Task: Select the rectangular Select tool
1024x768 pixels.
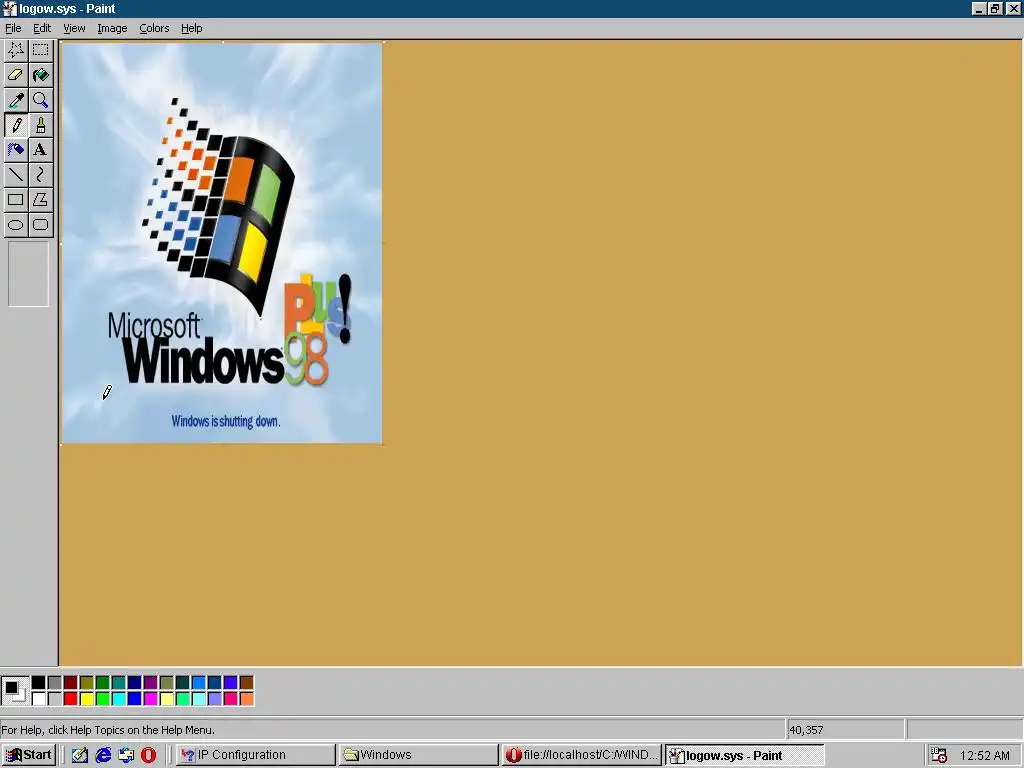Action: [40, 50]
